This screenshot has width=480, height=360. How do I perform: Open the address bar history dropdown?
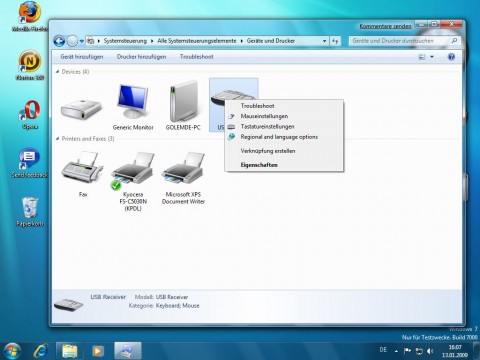click(324, 41)
